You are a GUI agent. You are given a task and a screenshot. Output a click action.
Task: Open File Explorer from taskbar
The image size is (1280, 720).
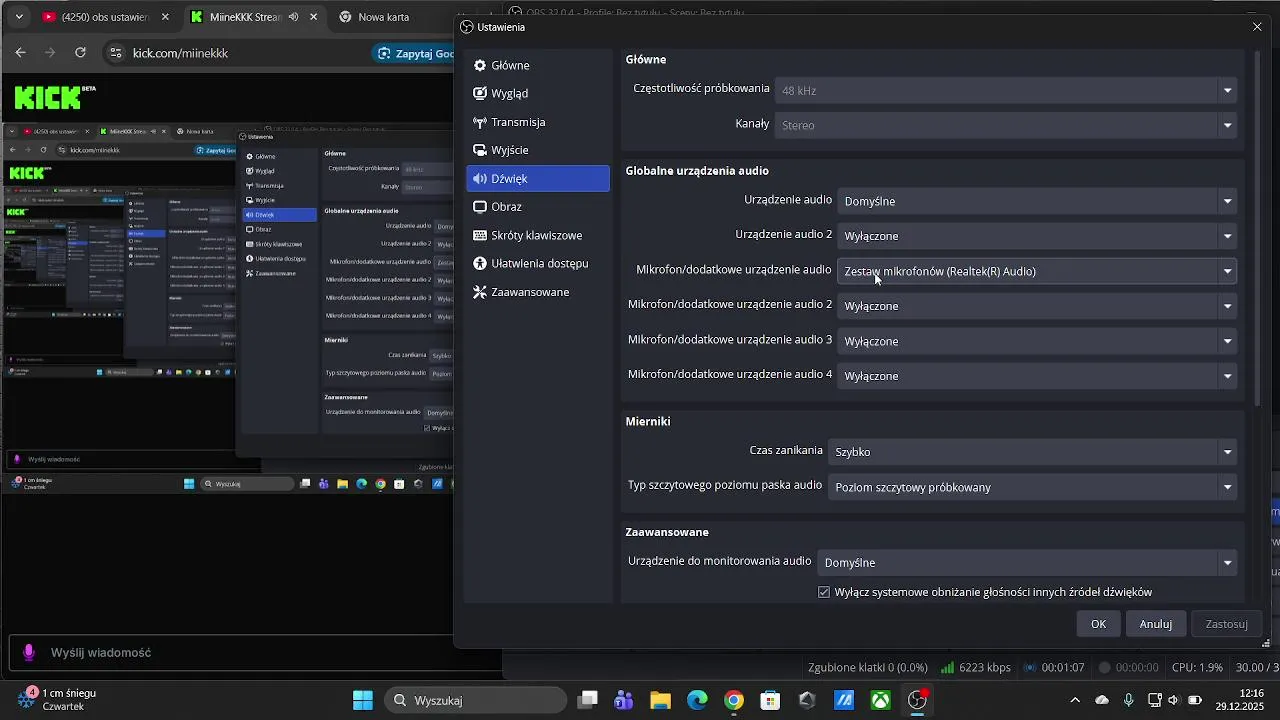660,700
